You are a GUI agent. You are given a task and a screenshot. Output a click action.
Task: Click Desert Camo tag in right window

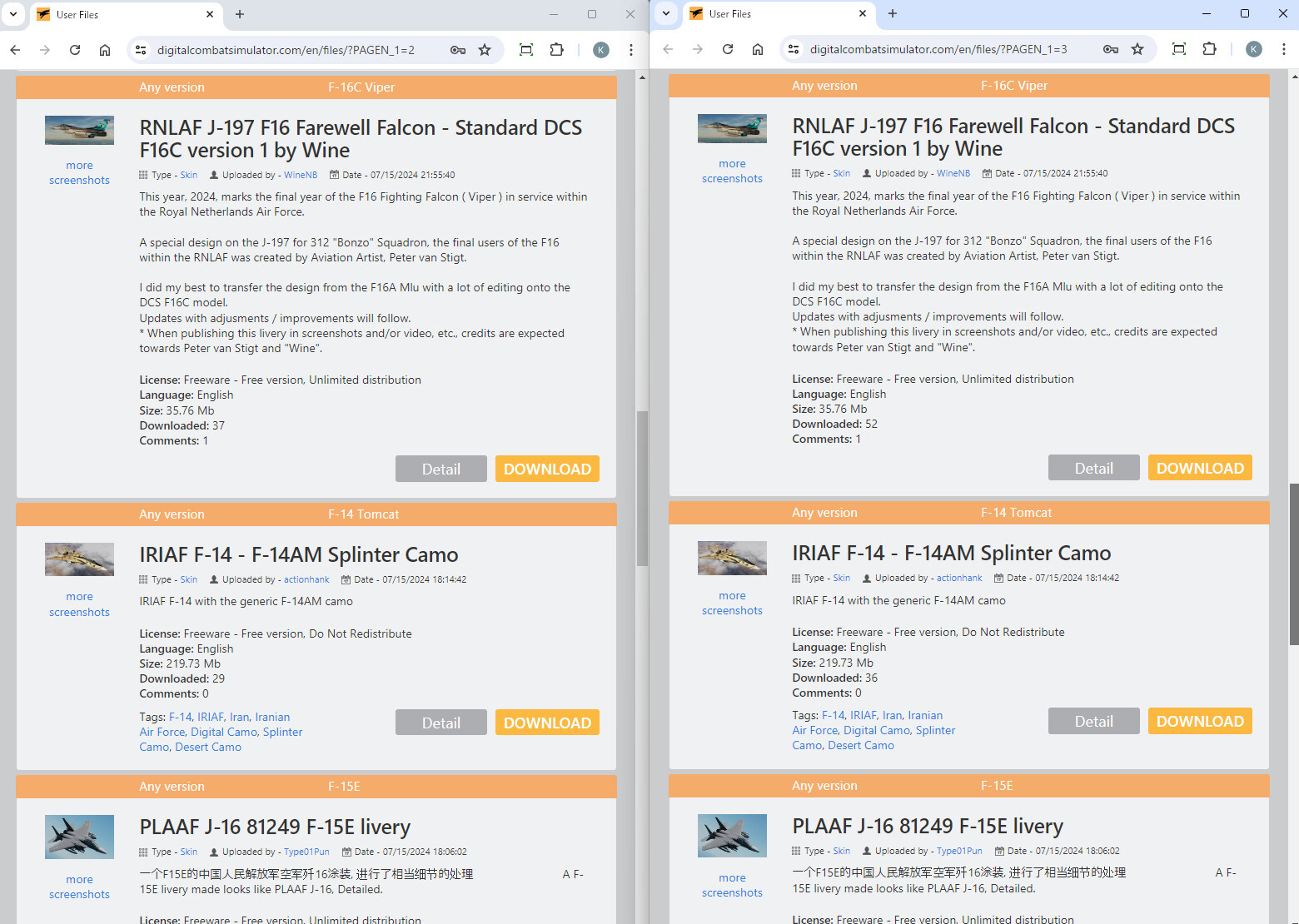(x=861, y=745)
